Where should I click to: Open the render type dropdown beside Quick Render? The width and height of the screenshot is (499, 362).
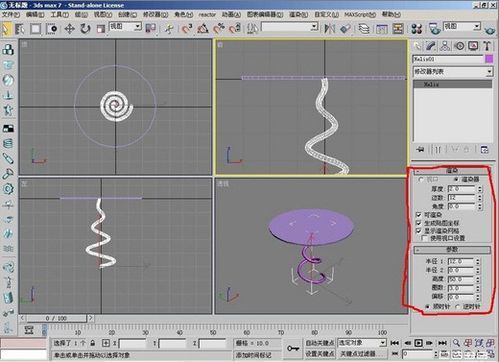point(462,26)
